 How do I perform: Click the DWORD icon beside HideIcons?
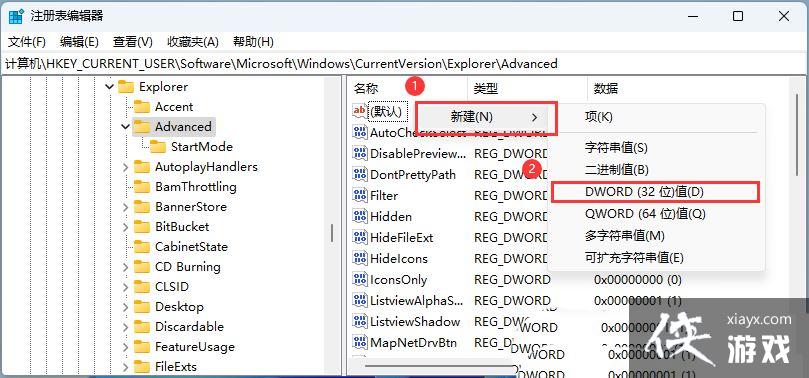tap(360, 258)
